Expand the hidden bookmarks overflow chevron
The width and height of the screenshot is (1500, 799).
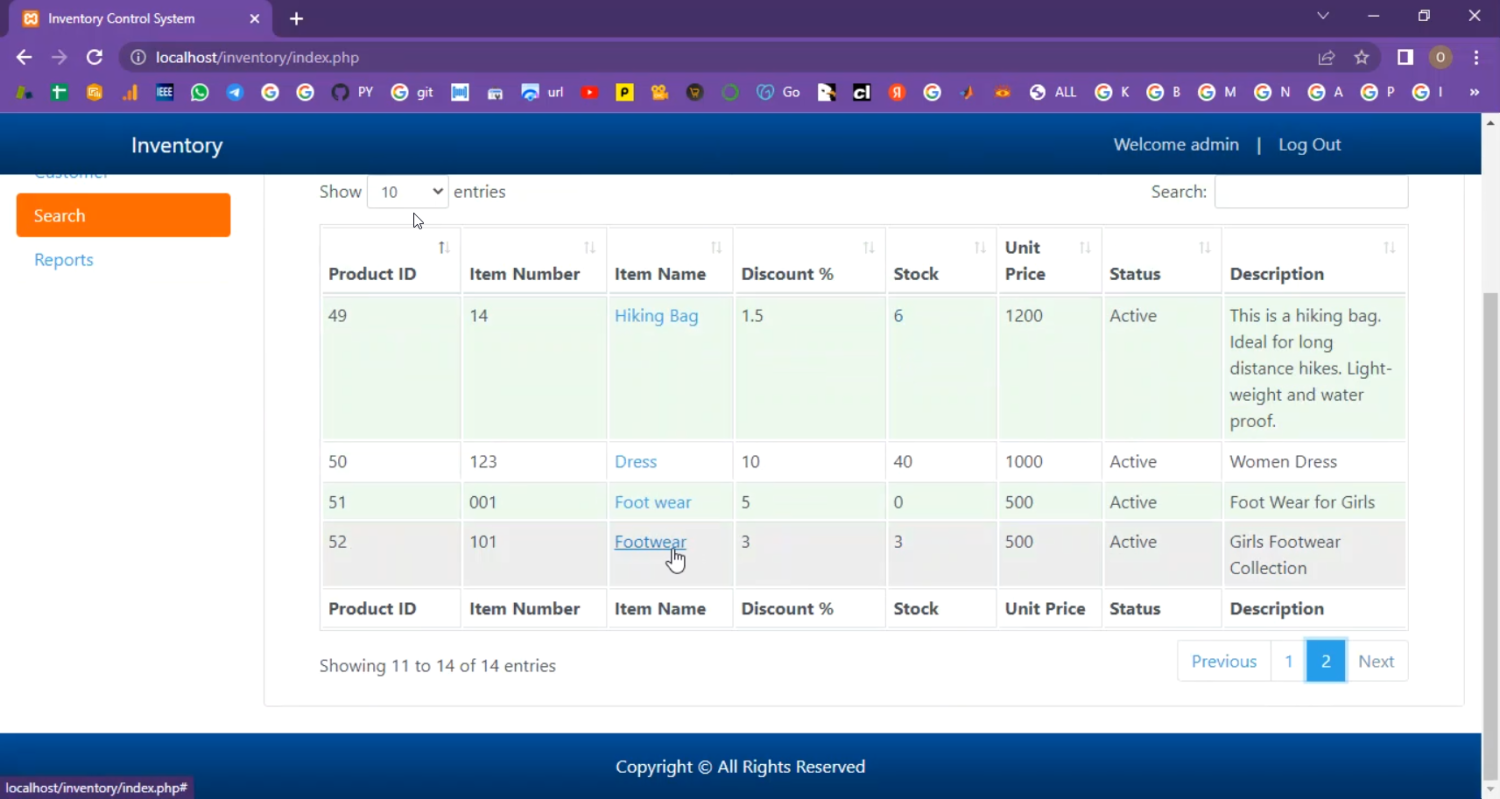tap(1474, 92)
